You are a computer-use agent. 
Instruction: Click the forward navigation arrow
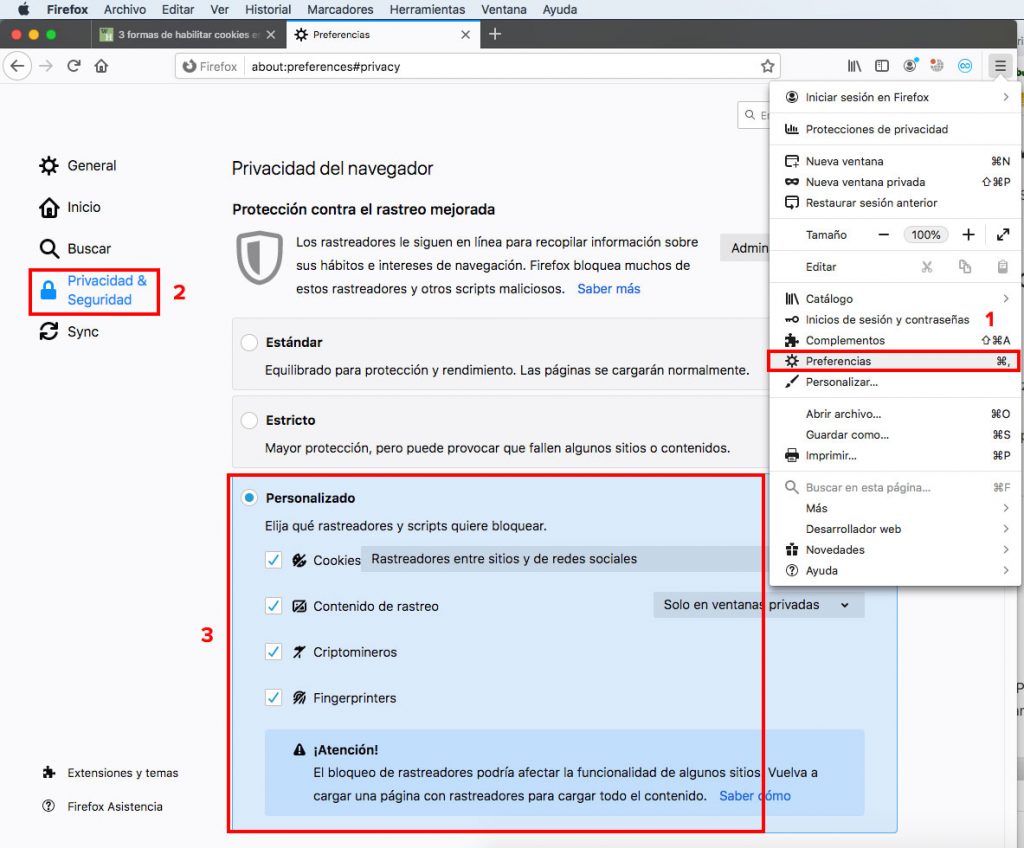coord(46,66)
